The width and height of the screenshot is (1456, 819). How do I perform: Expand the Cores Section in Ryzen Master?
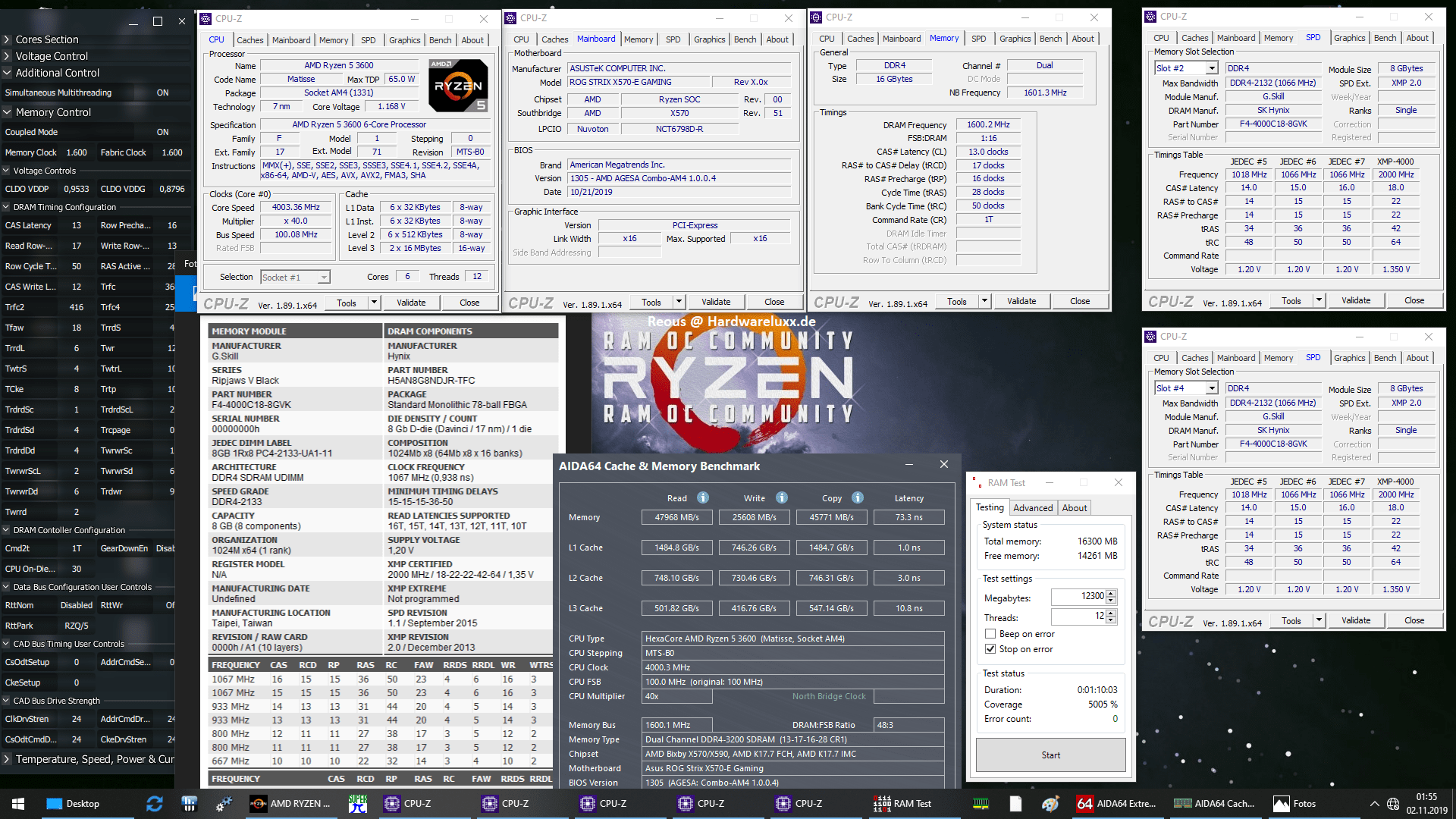tap(7, 39)
